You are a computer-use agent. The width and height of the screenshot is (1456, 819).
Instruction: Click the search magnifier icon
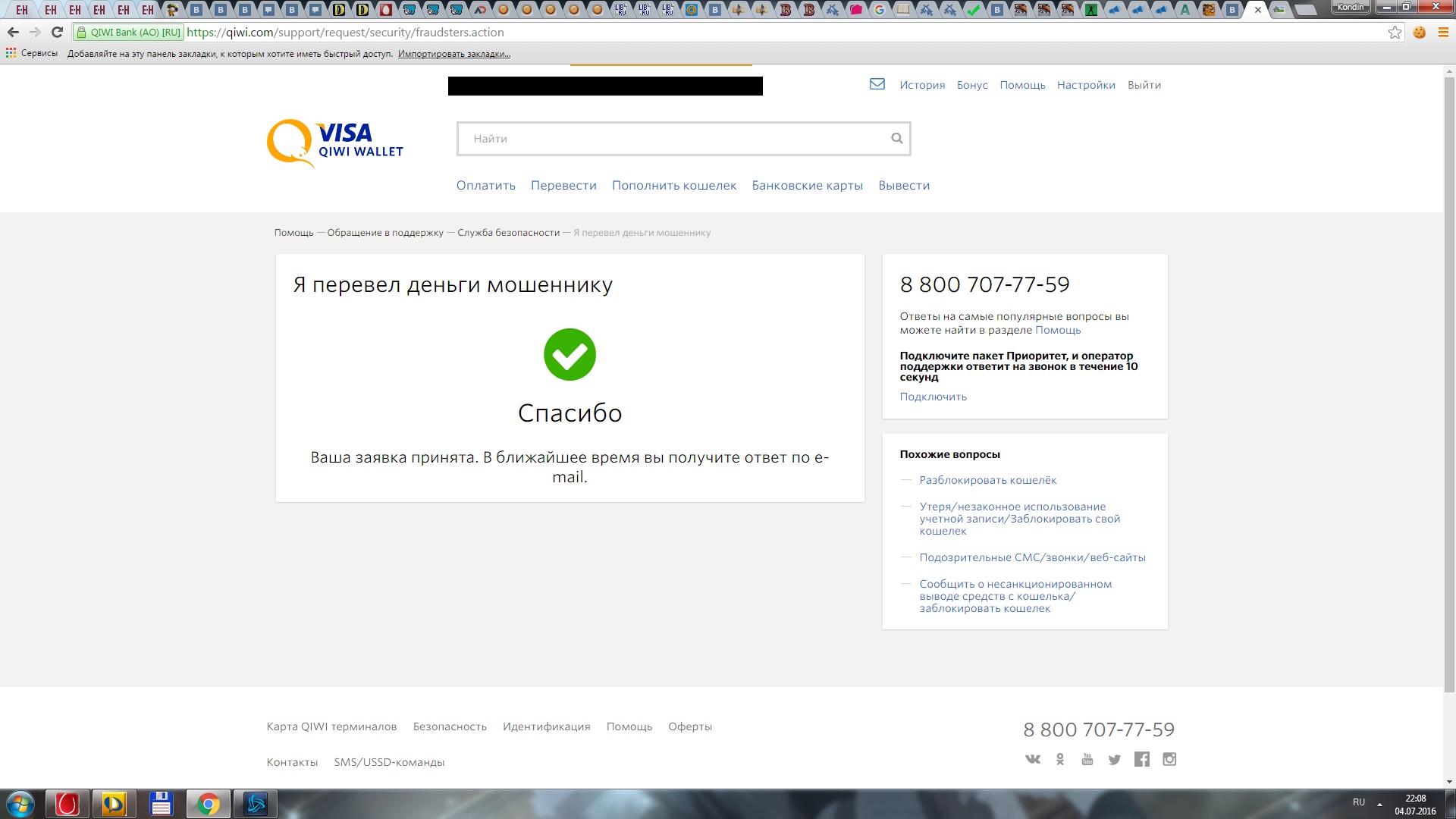896,138
